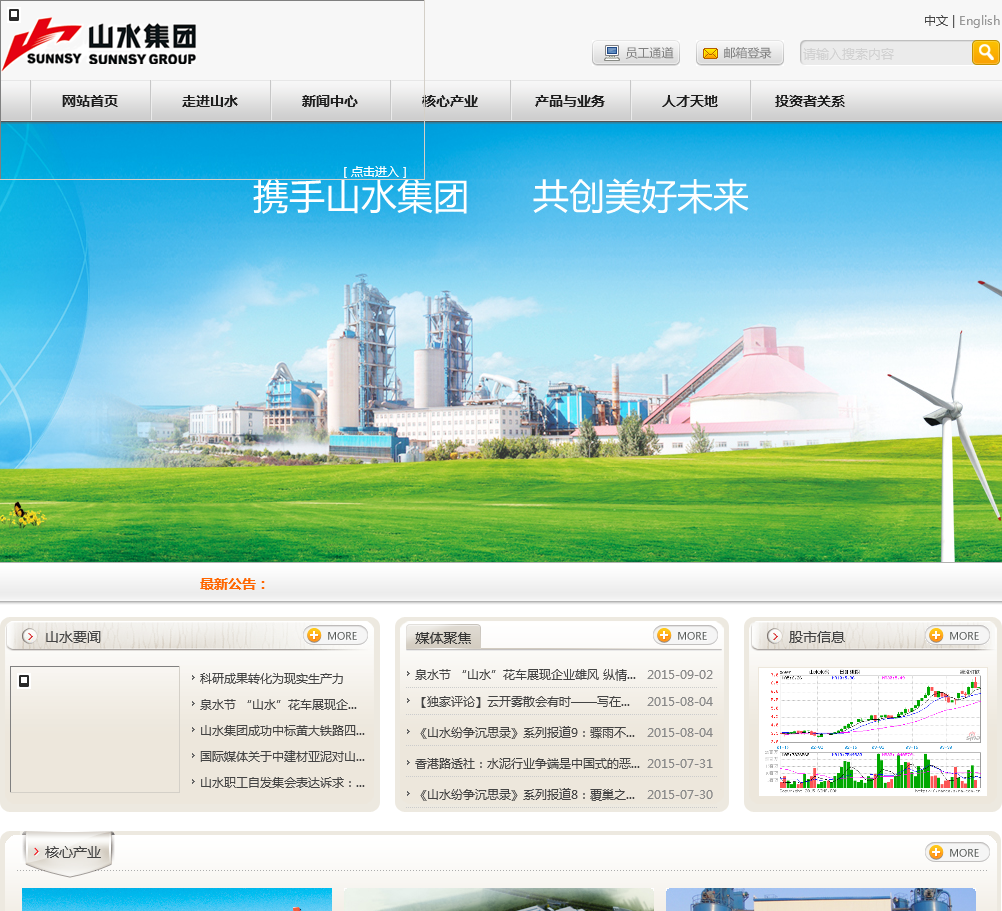Click the orange search magnifier button
1002x911 pixels.
click(986, 52)
